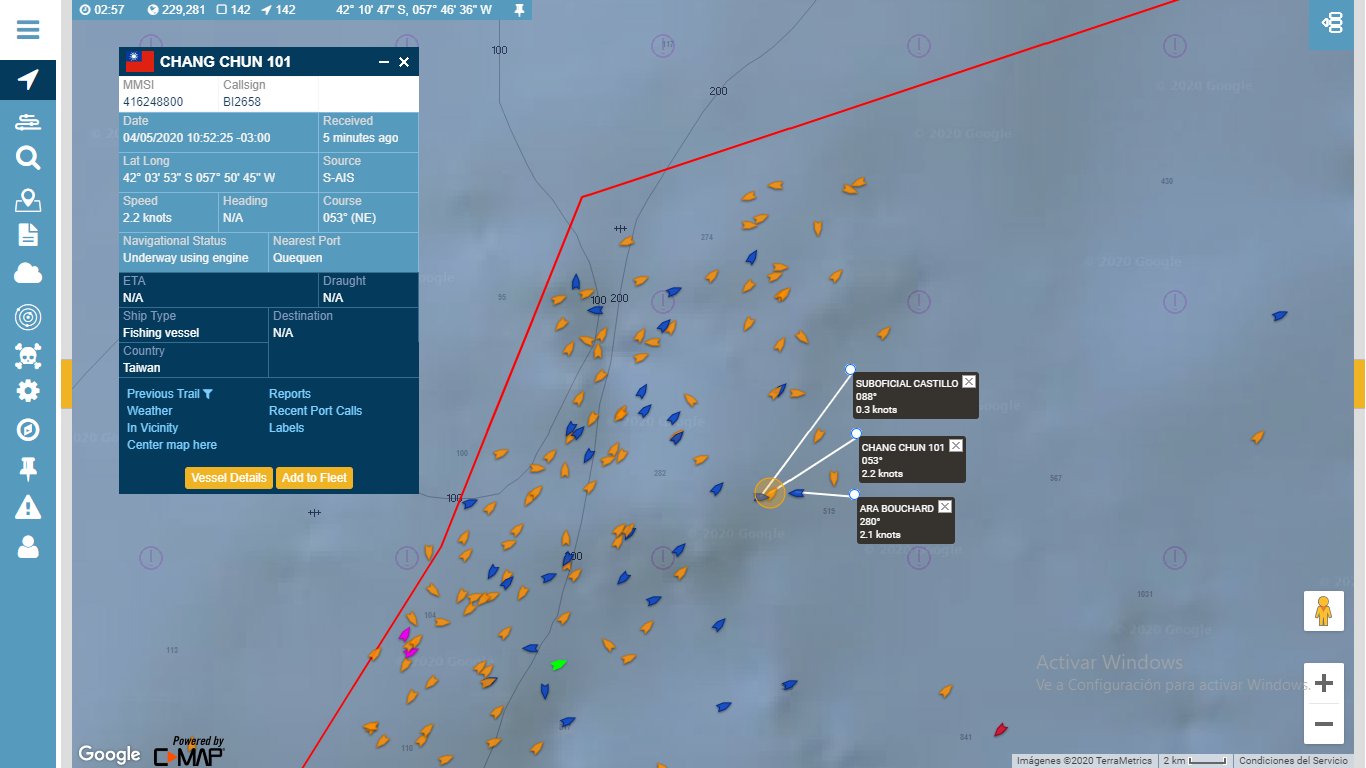
Task: Open the Weather link in vessel panel
Action: tap(150, 411)
